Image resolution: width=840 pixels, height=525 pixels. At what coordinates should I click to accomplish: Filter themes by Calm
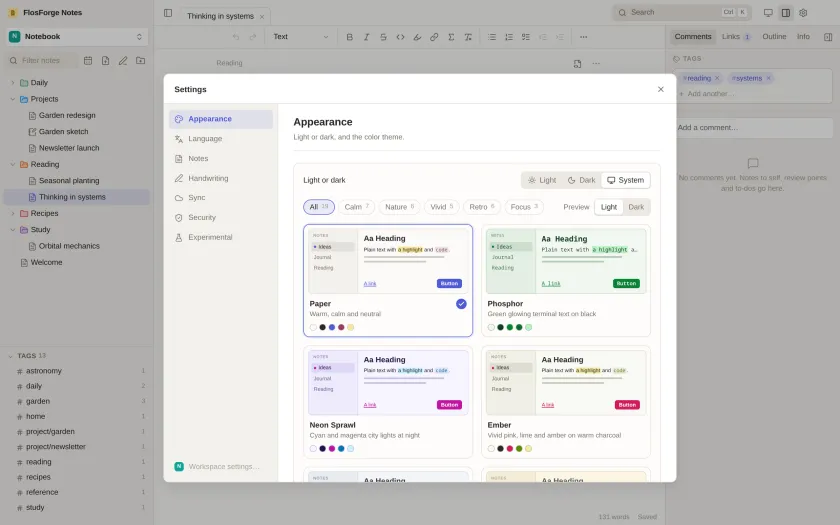coord(356,207)
